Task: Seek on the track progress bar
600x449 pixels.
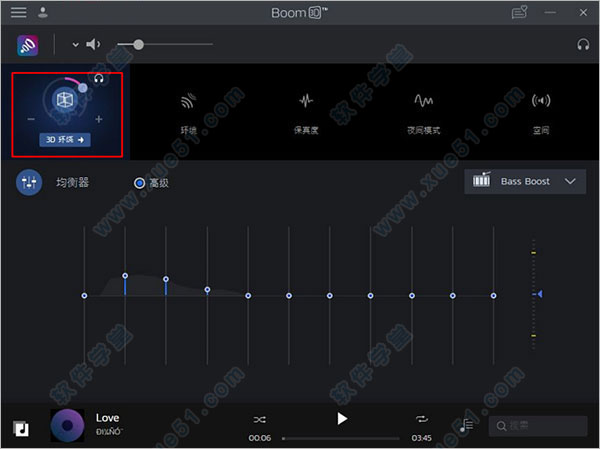Action: pyautogui.click(x=341, y=438)
